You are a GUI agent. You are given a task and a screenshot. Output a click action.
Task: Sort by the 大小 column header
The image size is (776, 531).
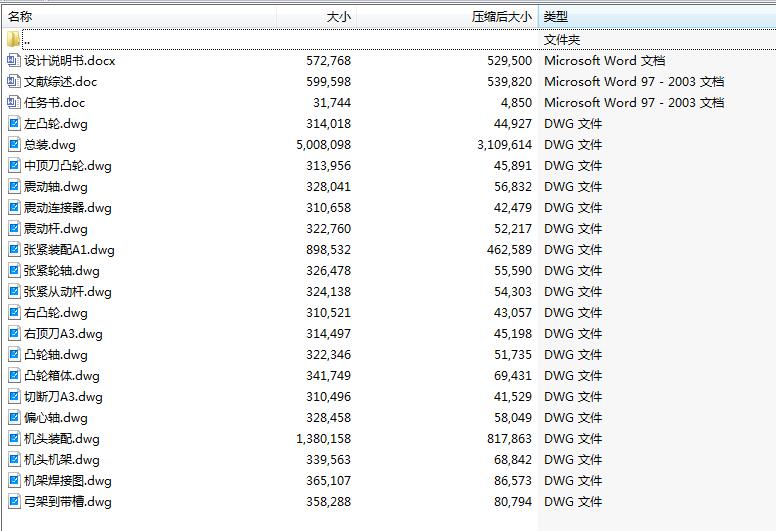316,17
